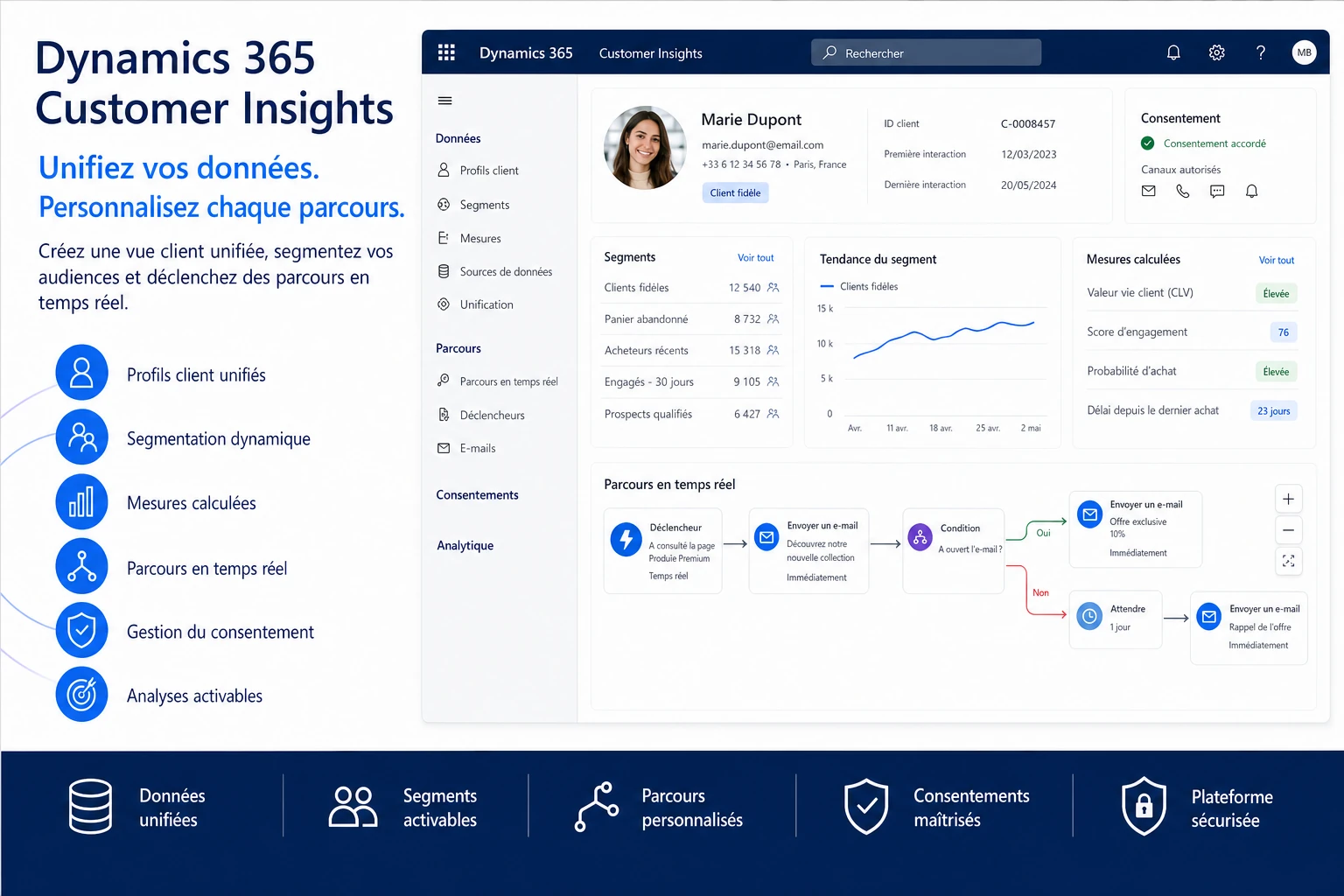Click Voir tout in Mesures calculées card
The height and width of the screenshot is (896, 1344).
coord(1277,260)
